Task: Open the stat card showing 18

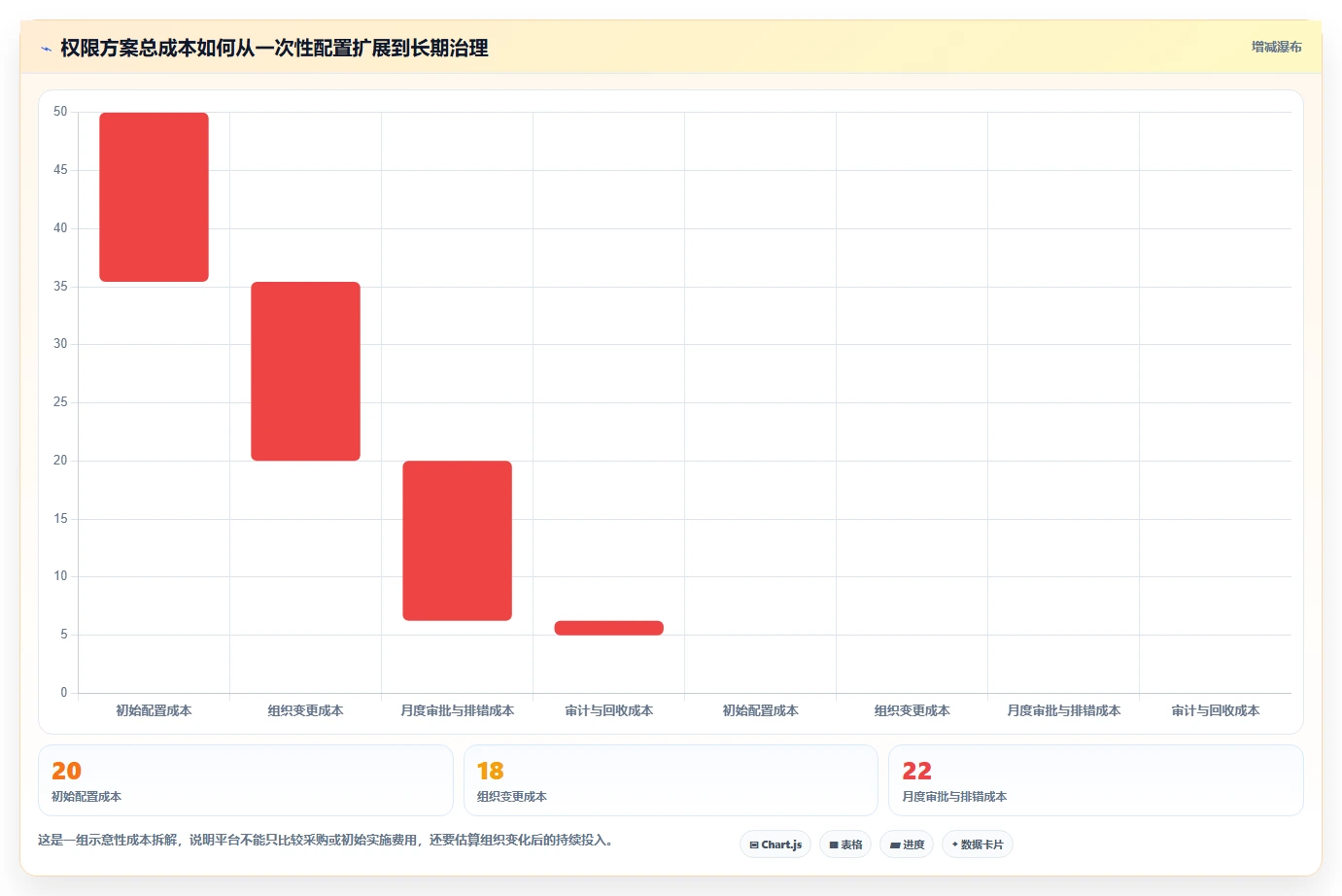Action: coord(671,780)
